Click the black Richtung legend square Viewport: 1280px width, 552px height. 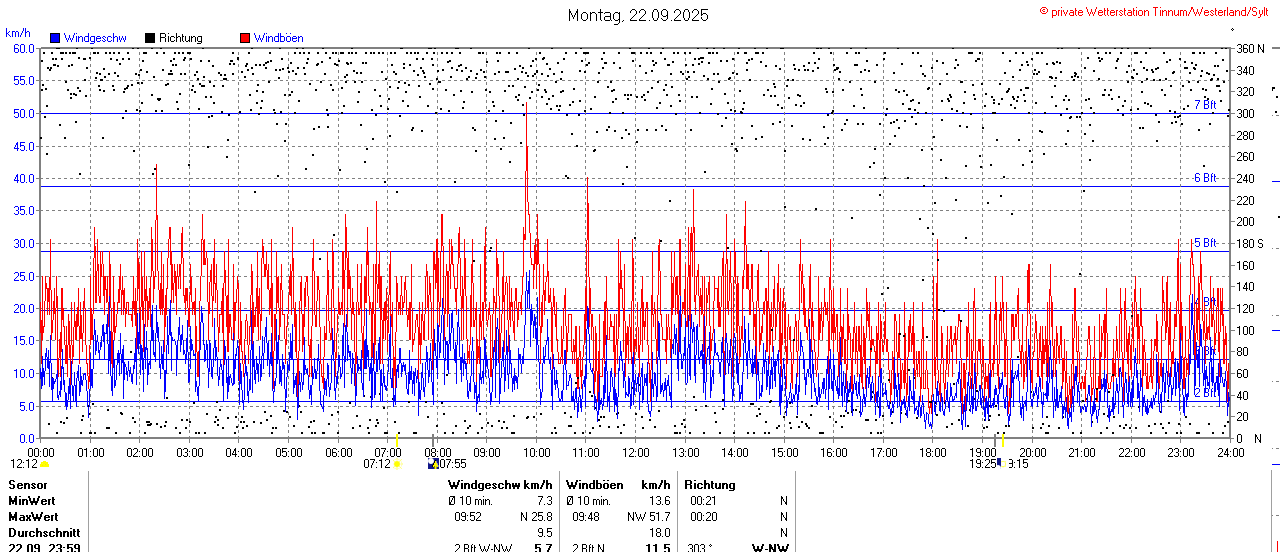pyautogui.click(x=150, y=38)
